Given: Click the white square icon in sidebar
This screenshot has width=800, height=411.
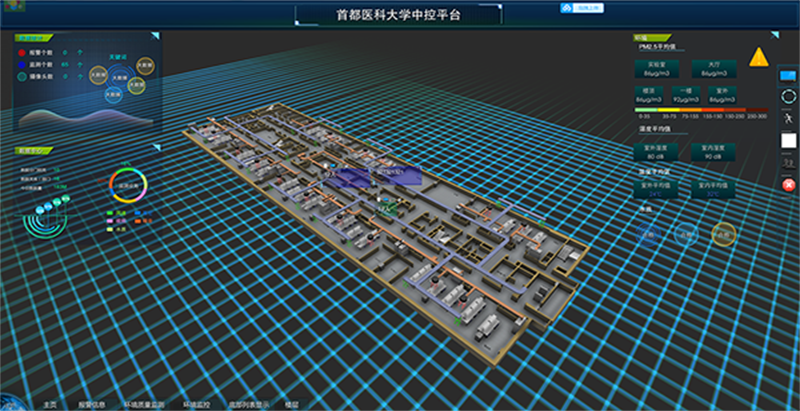Looking at the screenshot, I should (x=788, y=141).
